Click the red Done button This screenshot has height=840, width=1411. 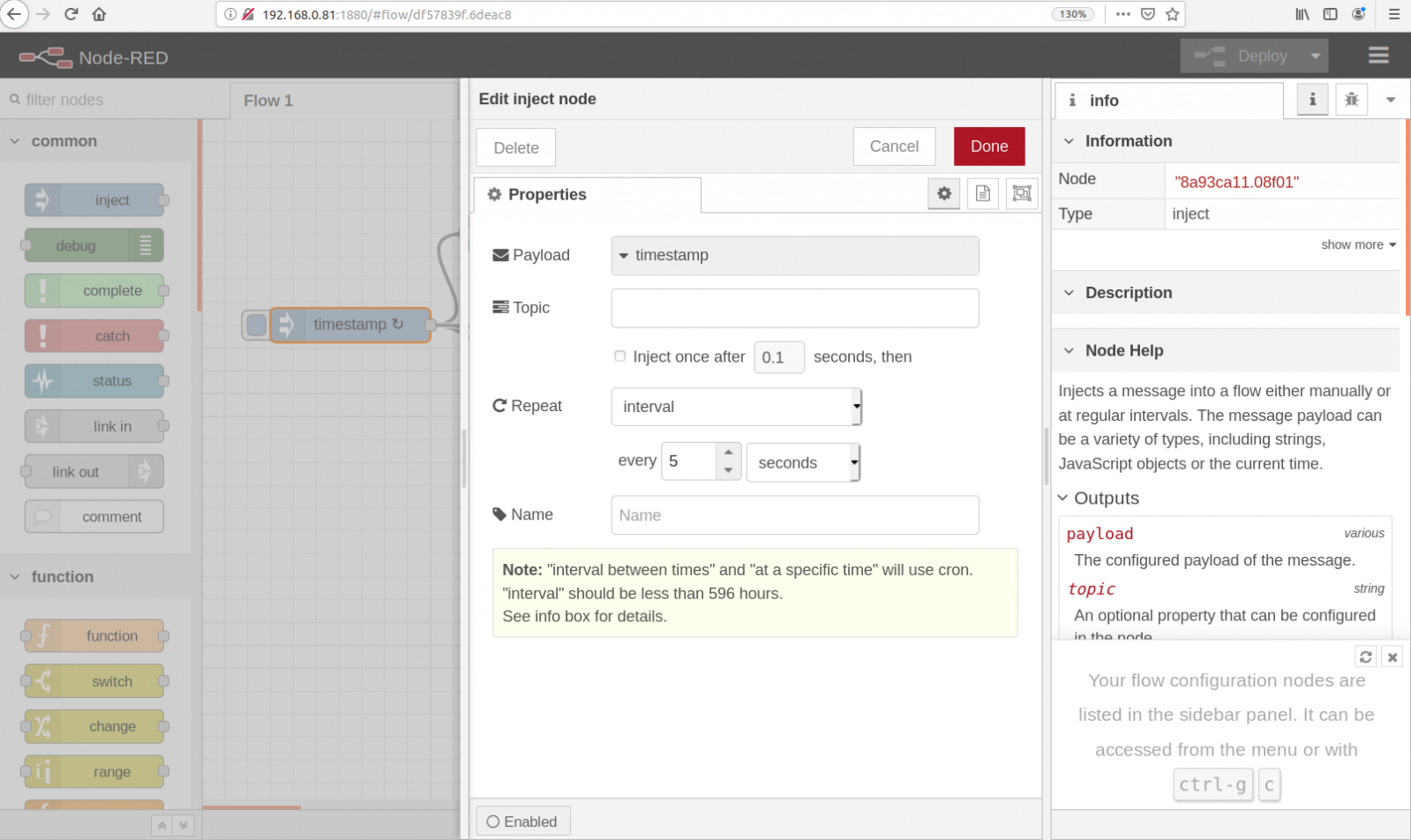click(988, 146)
